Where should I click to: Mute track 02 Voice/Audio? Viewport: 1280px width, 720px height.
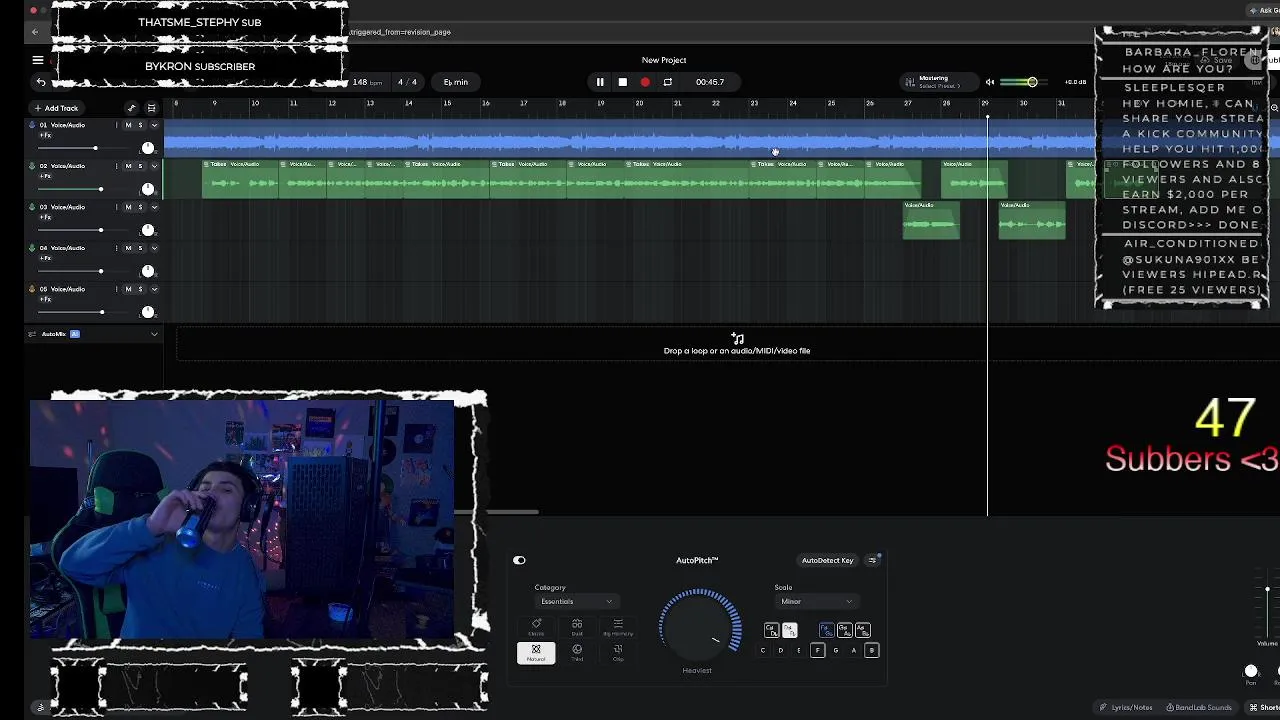(x=128, y=166)
